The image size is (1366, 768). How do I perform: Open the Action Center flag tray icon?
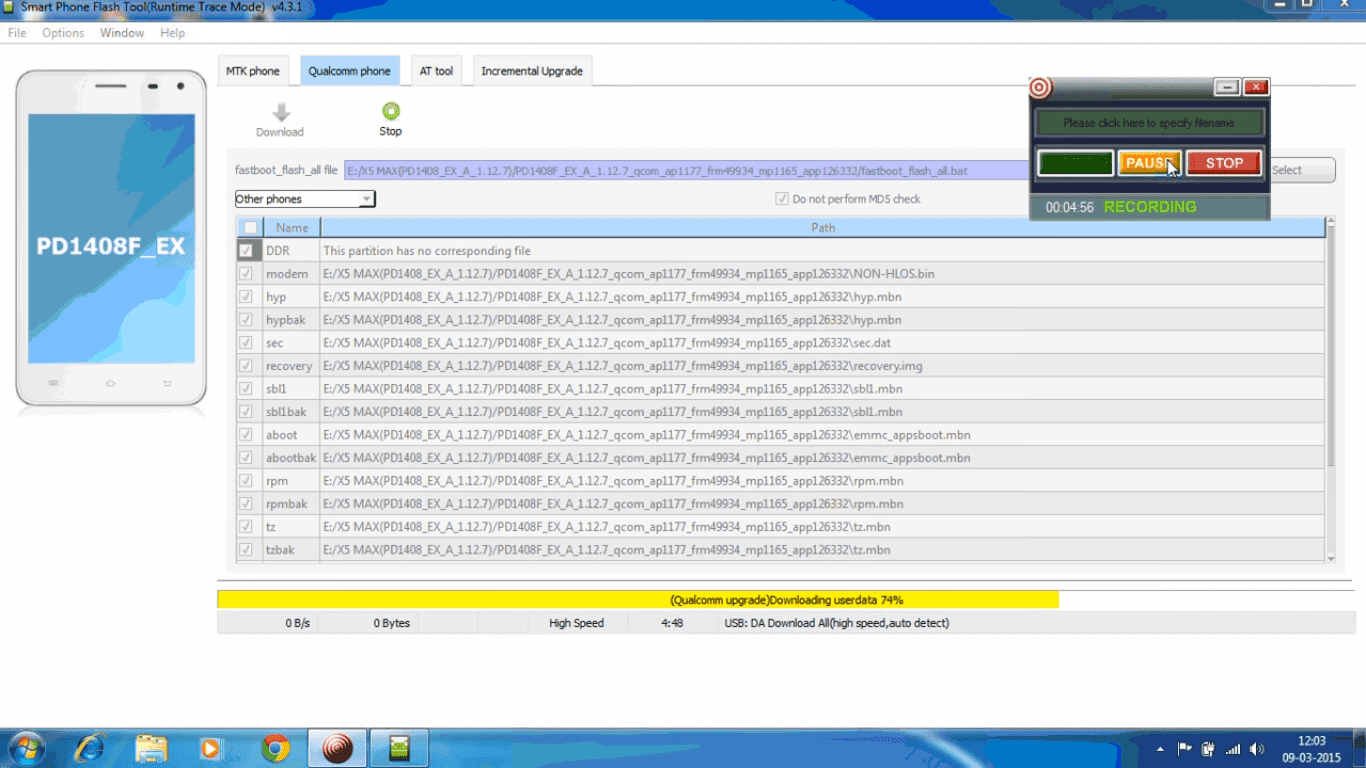click(1185, 748)
